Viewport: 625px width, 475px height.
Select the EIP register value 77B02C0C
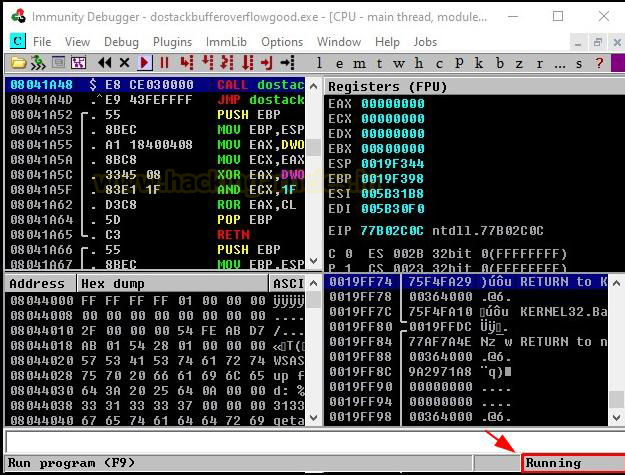tap(392, 231)
